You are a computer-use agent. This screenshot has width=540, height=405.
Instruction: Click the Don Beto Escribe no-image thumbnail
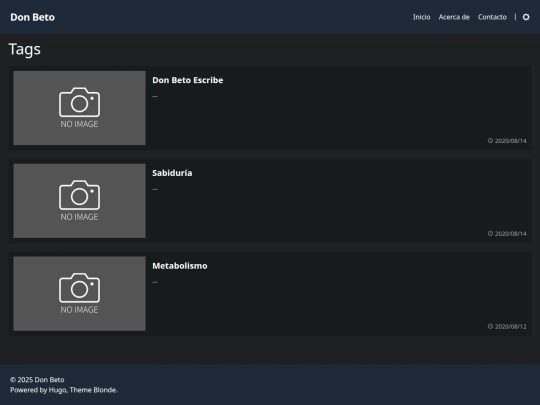(x=80, y=108)
